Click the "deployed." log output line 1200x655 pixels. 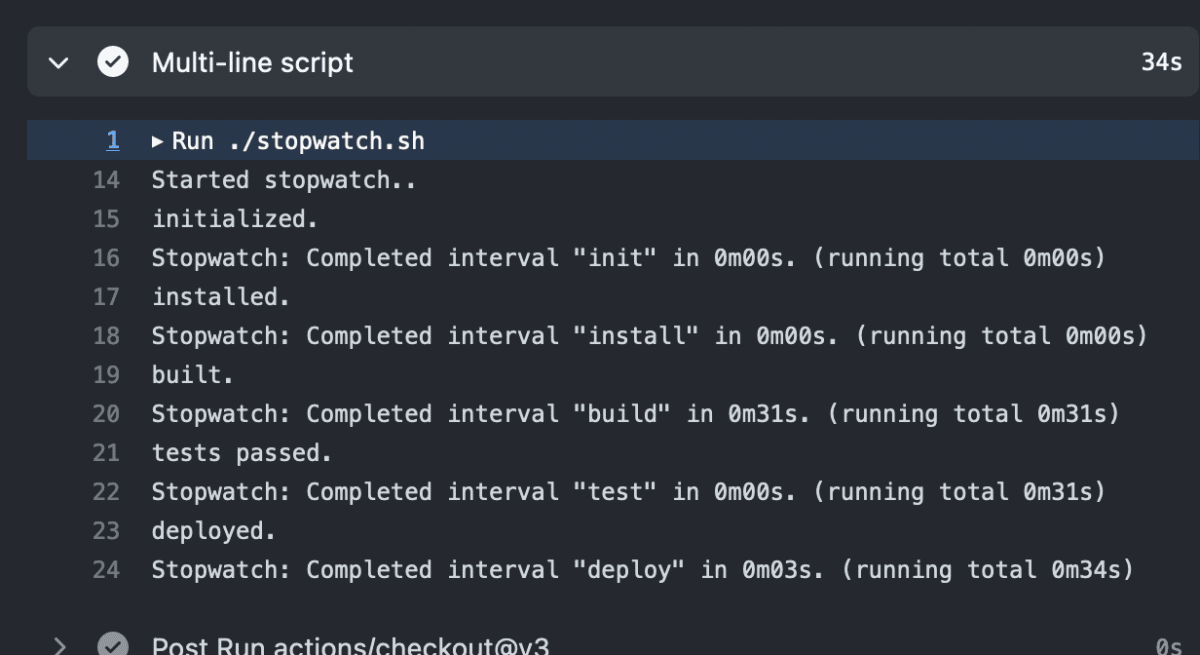pos(211,531)
